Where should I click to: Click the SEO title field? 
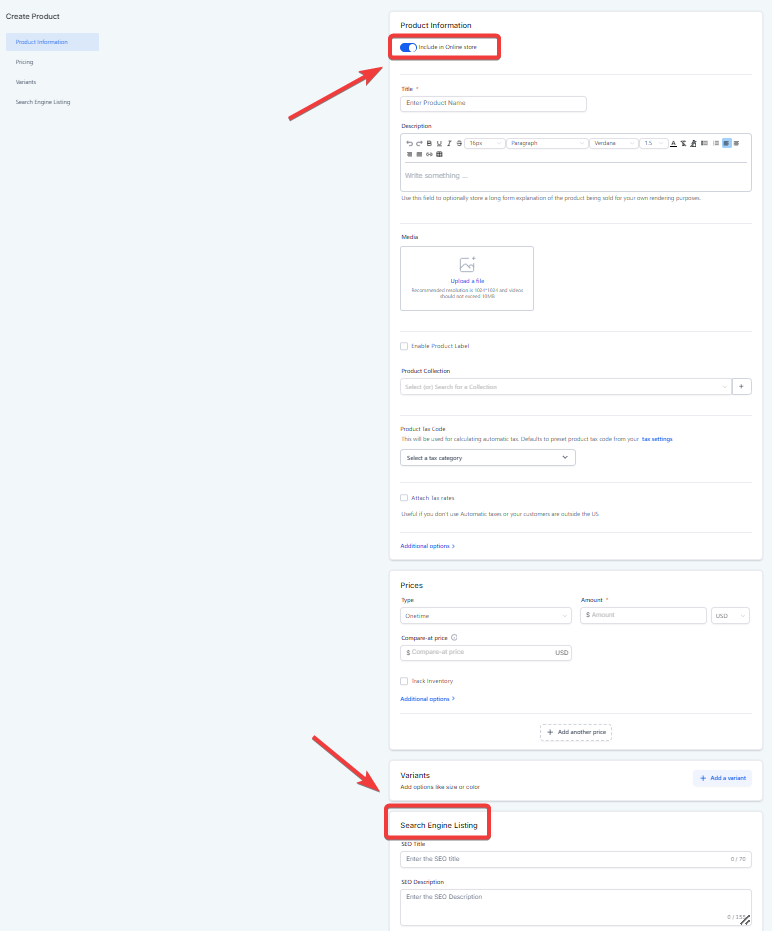pos(575,859)
